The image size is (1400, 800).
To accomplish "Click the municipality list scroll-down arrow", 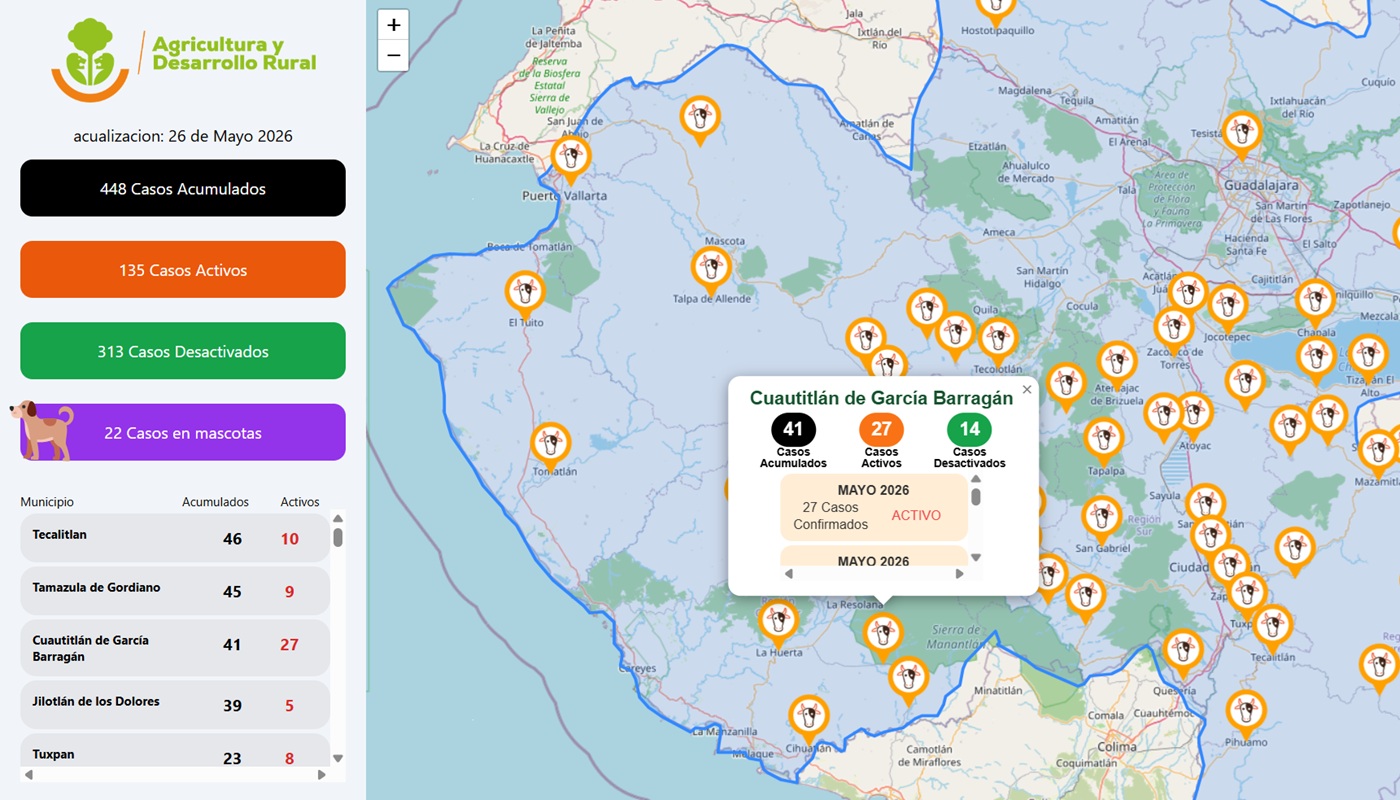I will 338,759.
